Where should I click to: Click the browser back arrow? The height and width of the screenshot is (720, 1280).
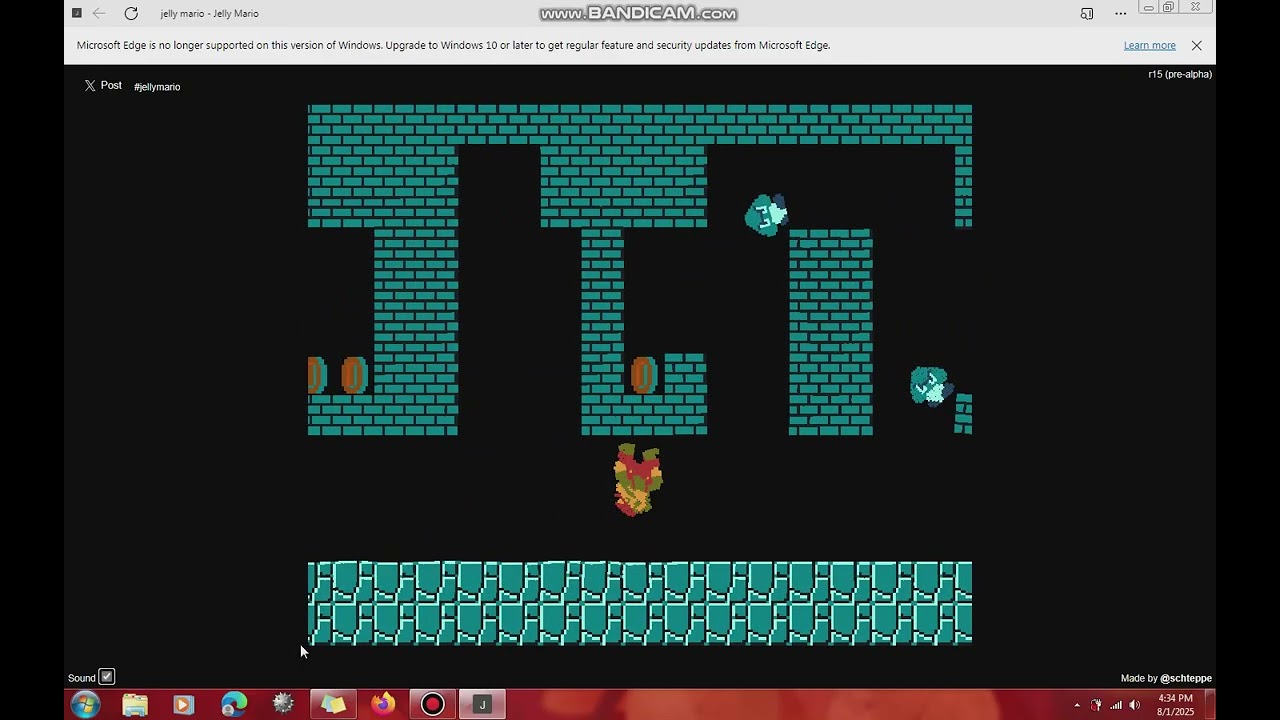[x=99, y=14]
